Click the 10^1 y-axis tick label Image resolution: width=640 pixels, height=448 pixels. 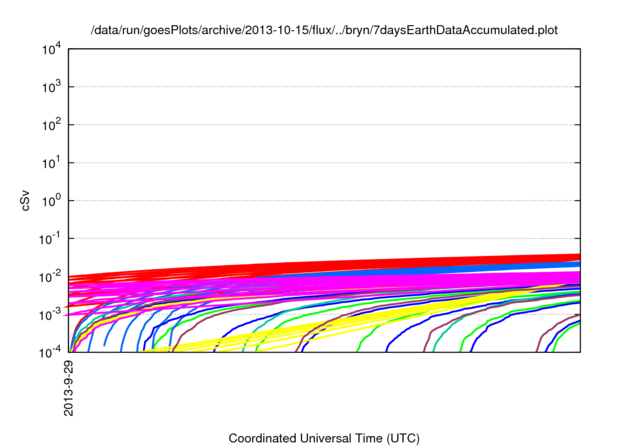52,163
